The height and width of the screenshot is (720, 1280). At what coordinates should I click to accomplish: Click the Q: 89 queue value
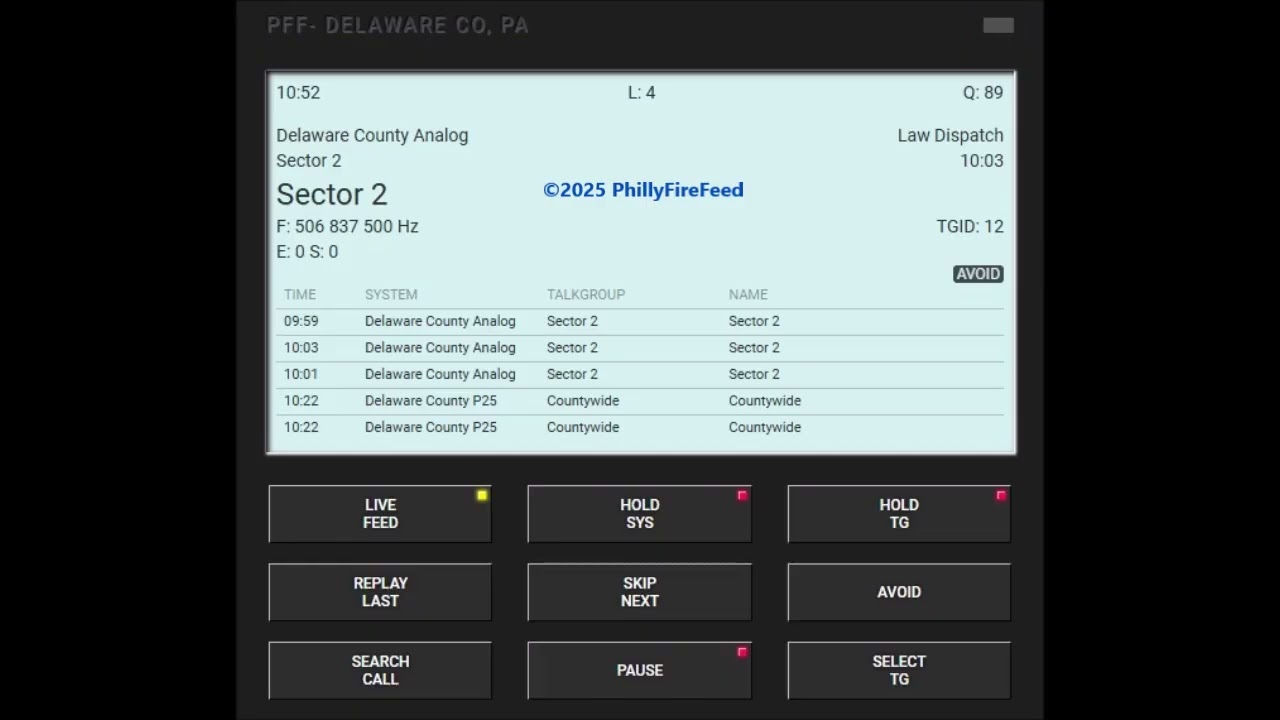[x=983, y=92]
